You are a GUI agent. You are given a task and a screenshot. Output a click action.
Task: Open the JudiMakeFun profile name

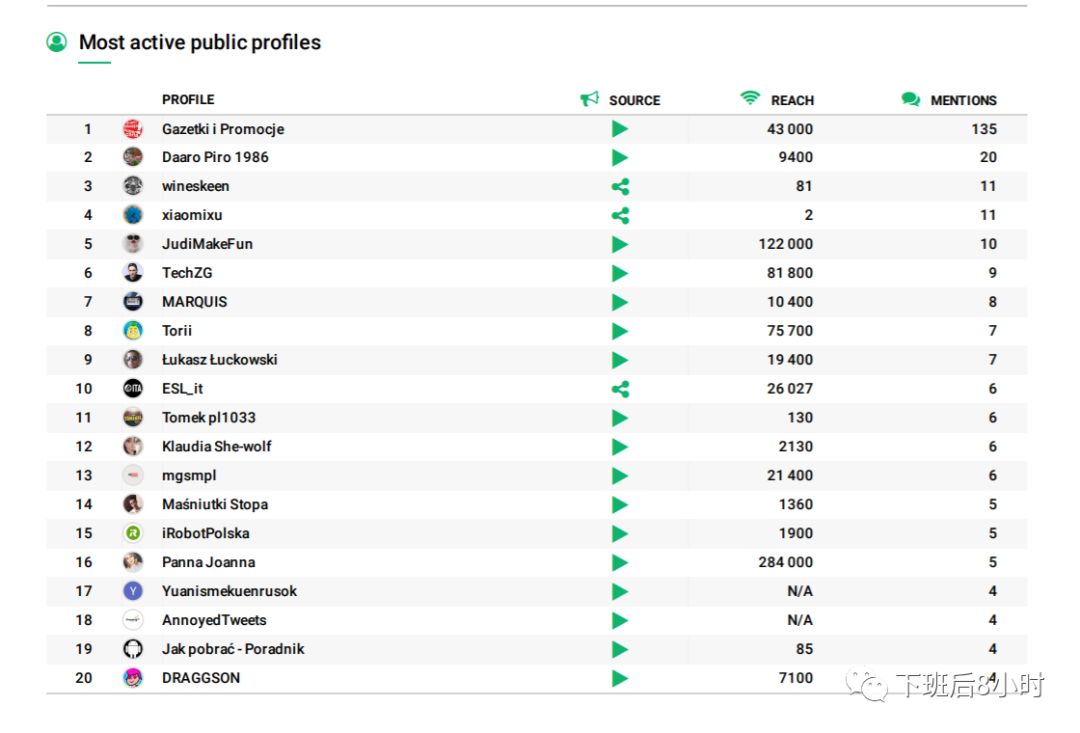pyautogui.click(x=207, y=245)
